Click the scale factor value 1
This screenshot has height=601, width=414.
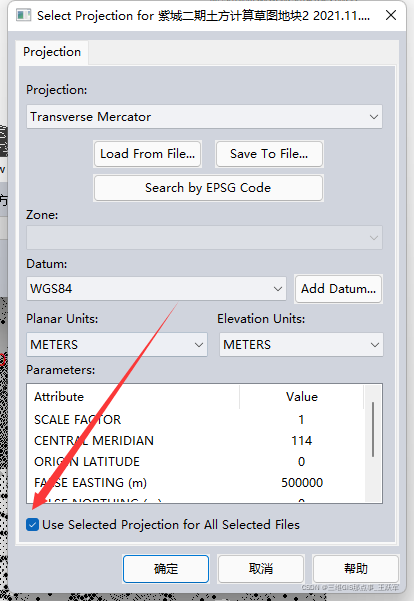(x=301, y=420)
